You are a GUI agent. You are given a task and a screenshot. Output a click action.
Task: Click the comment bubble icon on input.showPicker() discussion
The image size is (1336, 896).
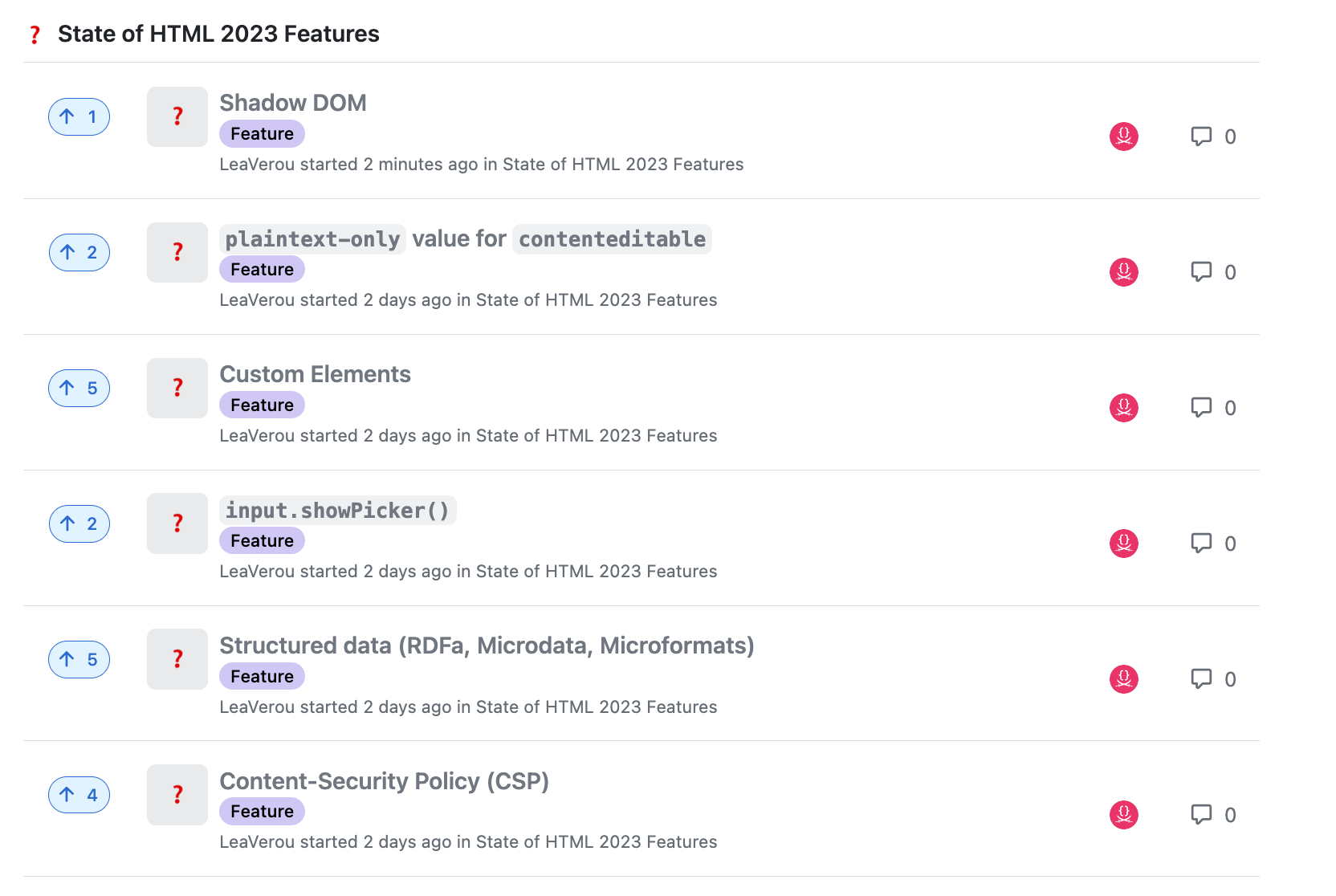1201,543
